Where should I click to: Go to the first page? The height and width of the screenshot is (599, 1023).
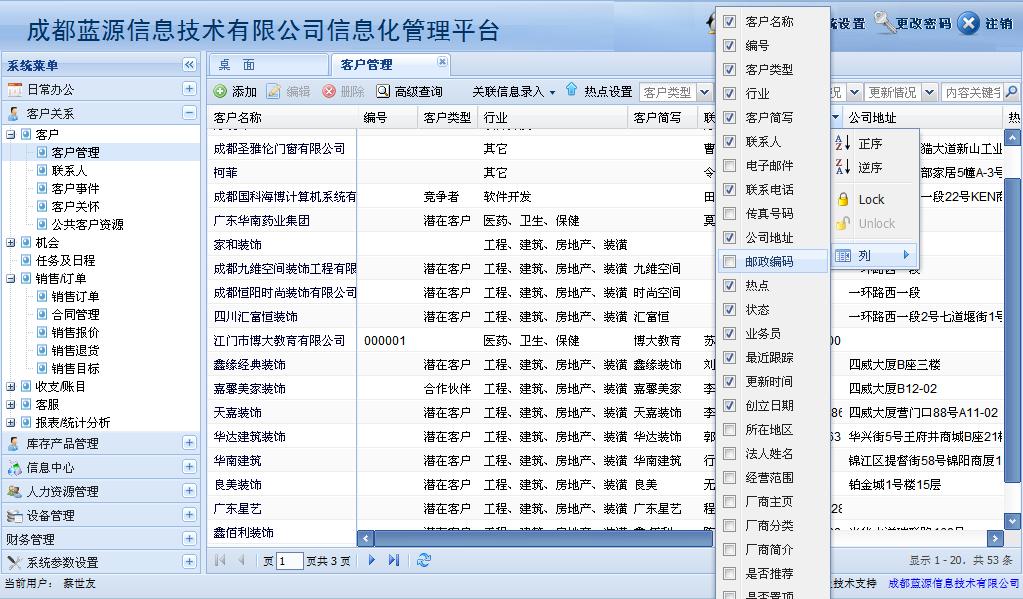click(220, 560)
